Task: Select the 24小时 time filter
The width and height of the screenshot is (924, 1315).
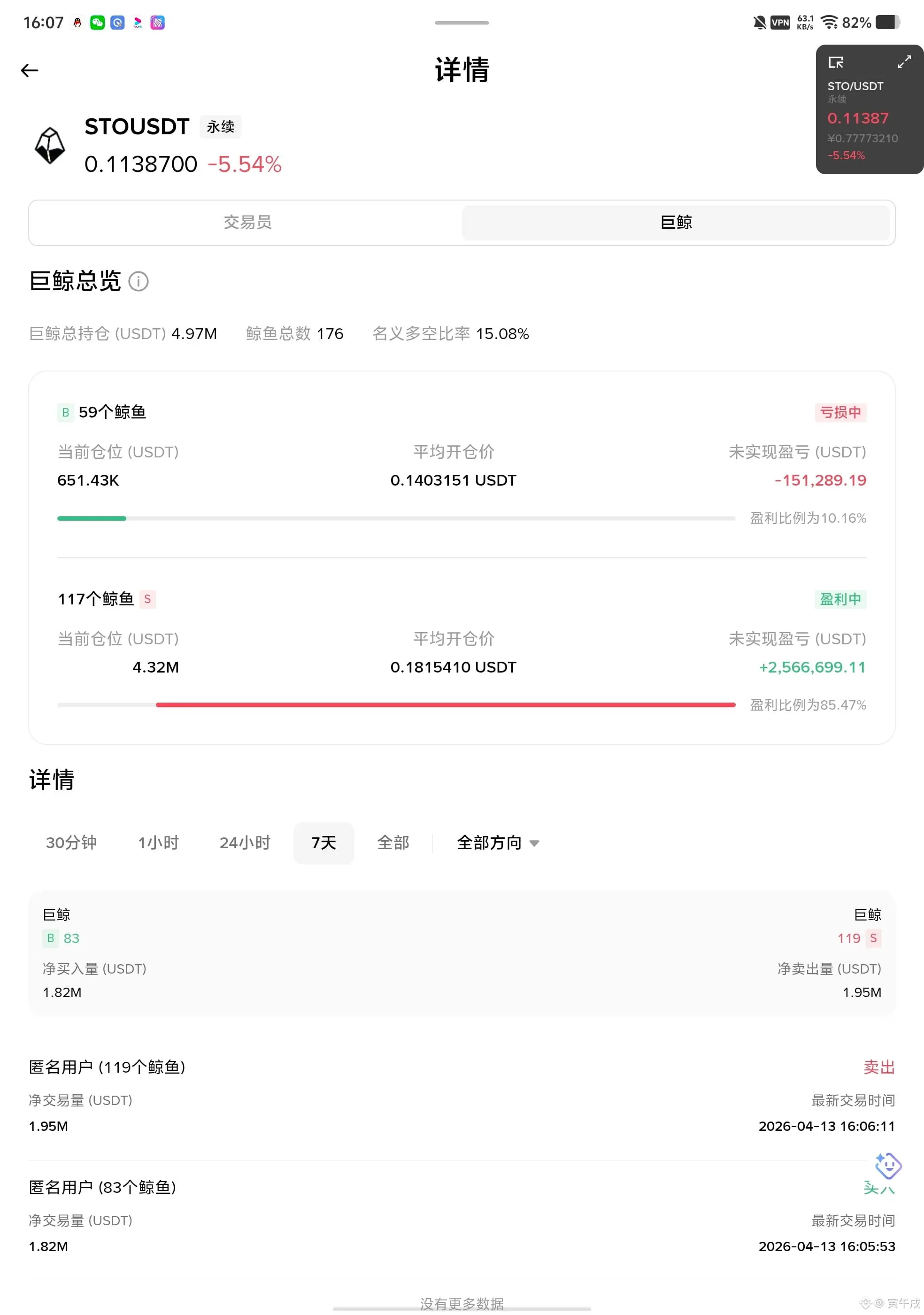Action: 245,843
